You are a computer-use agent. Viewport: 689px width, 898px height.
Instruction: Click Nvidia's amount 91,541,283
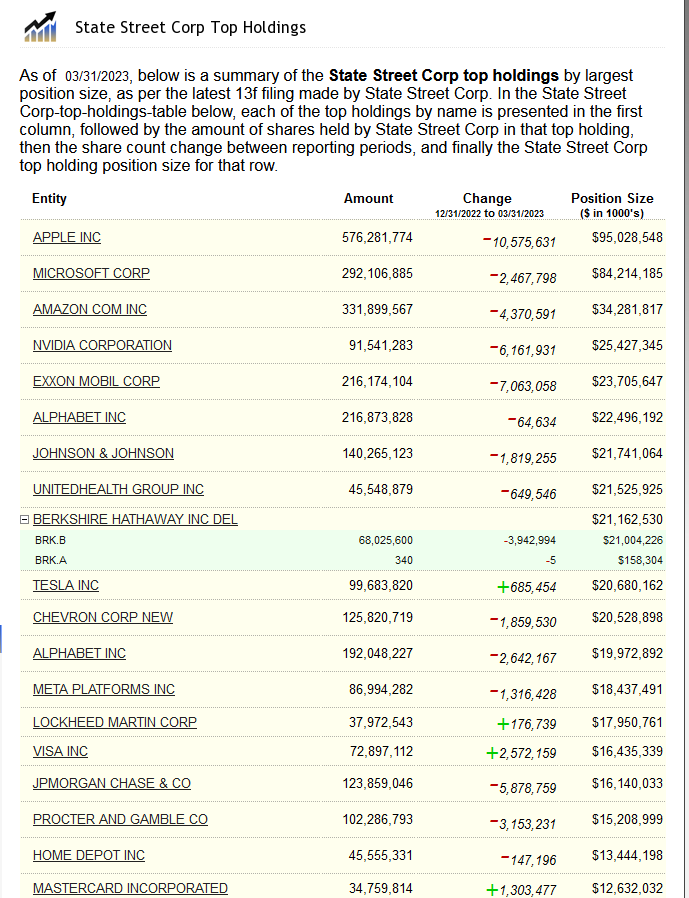[x=381, y=345]
